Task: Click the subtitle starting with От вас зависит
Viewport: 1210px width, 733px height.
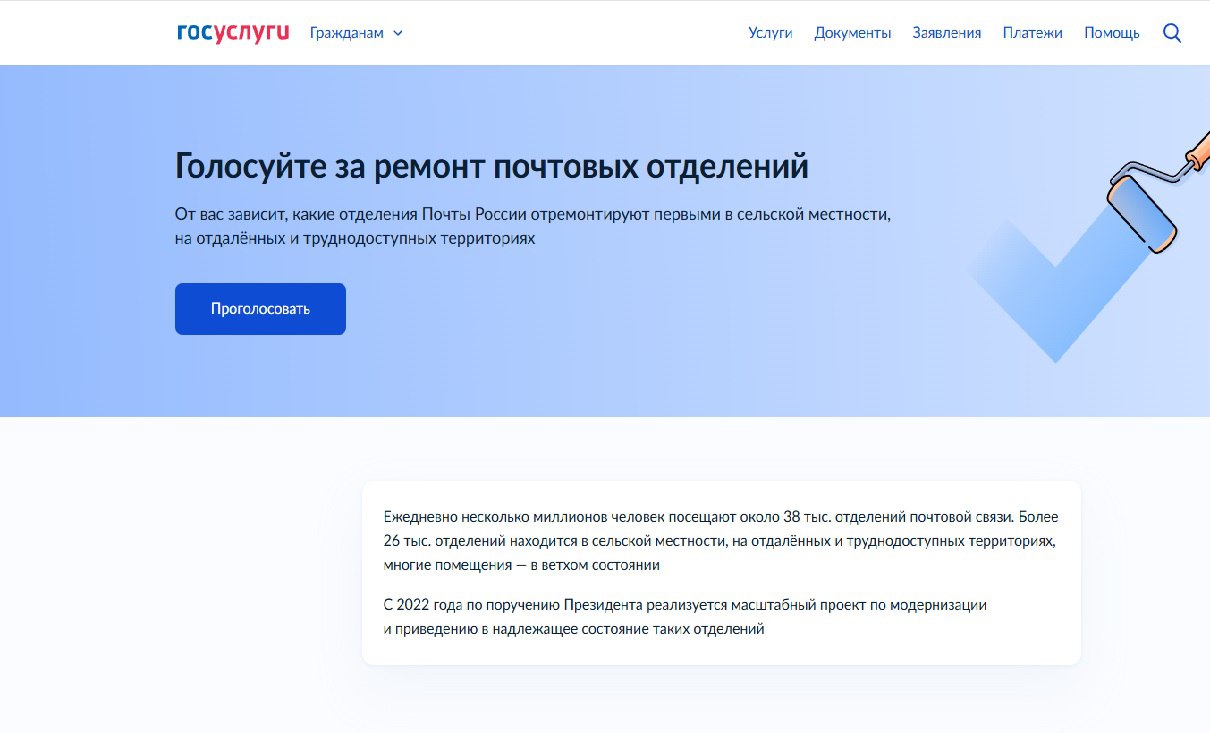Action: [x=531, y=215]
